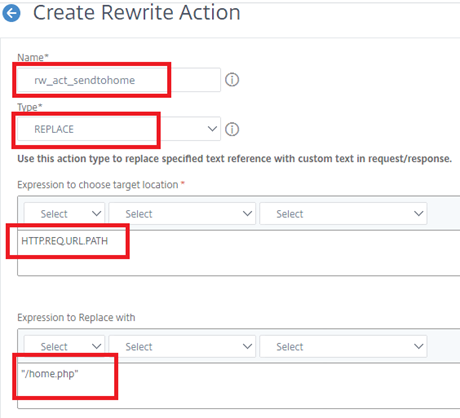The height and width of the screenshot is (418, 460).
Task: Open second Select dropdown under target location
Action: pos(182,214)
